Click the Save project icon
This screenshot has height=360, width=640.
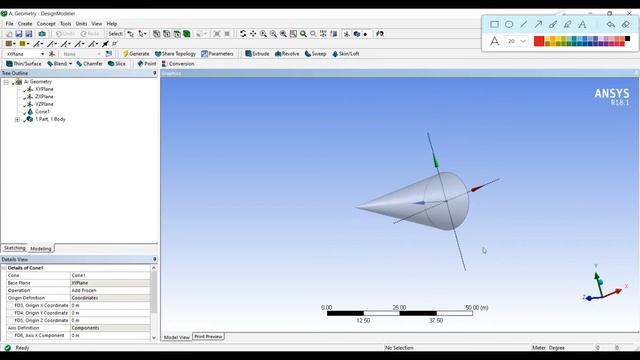point(19,34)
